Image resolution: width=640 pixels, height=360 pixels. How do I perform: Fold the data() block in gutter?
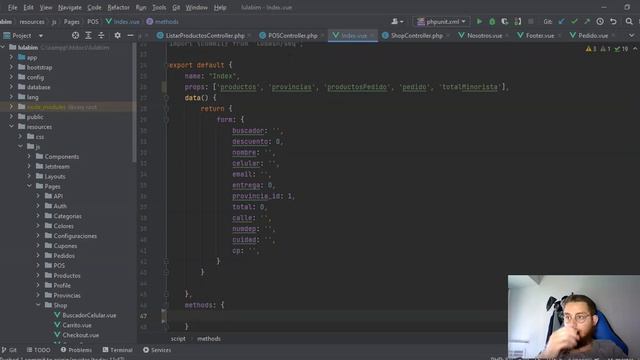(166, 98)
